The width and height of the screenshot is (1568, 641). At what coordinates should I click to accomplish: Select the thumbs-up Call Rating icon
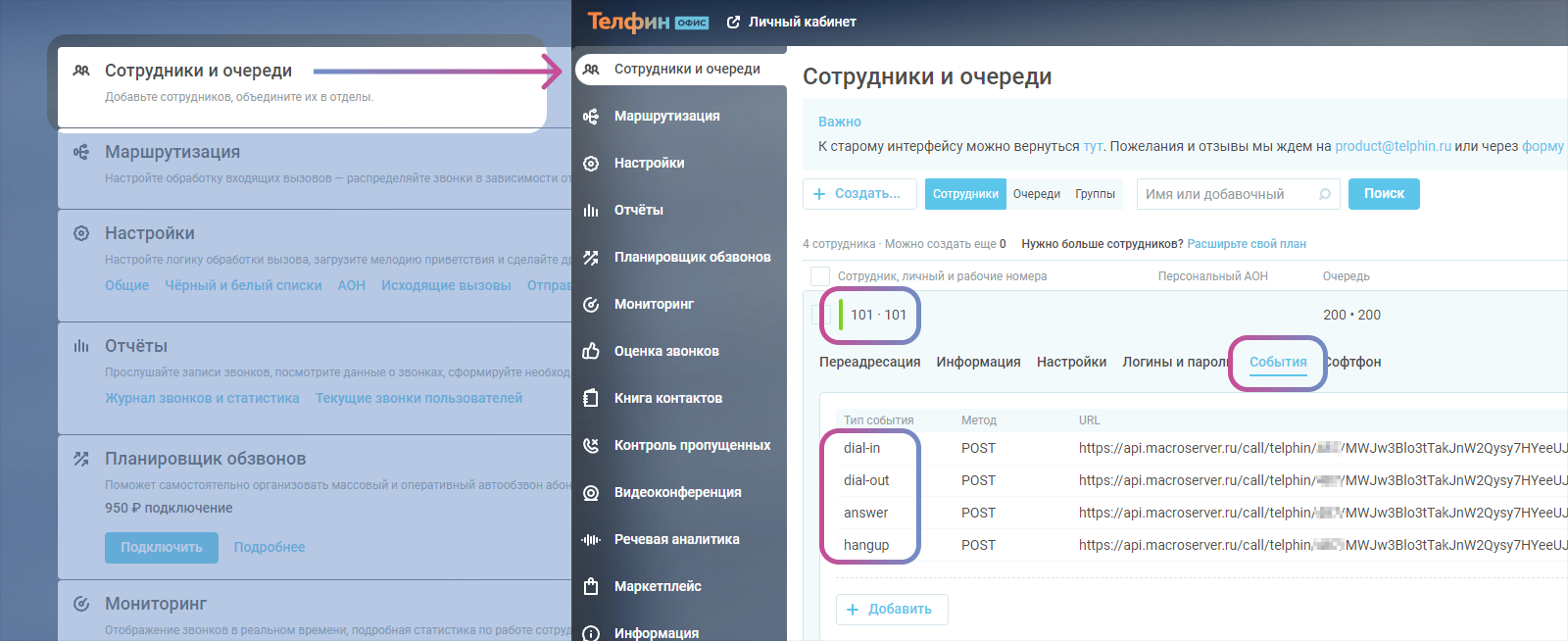[x=591, y=352]
